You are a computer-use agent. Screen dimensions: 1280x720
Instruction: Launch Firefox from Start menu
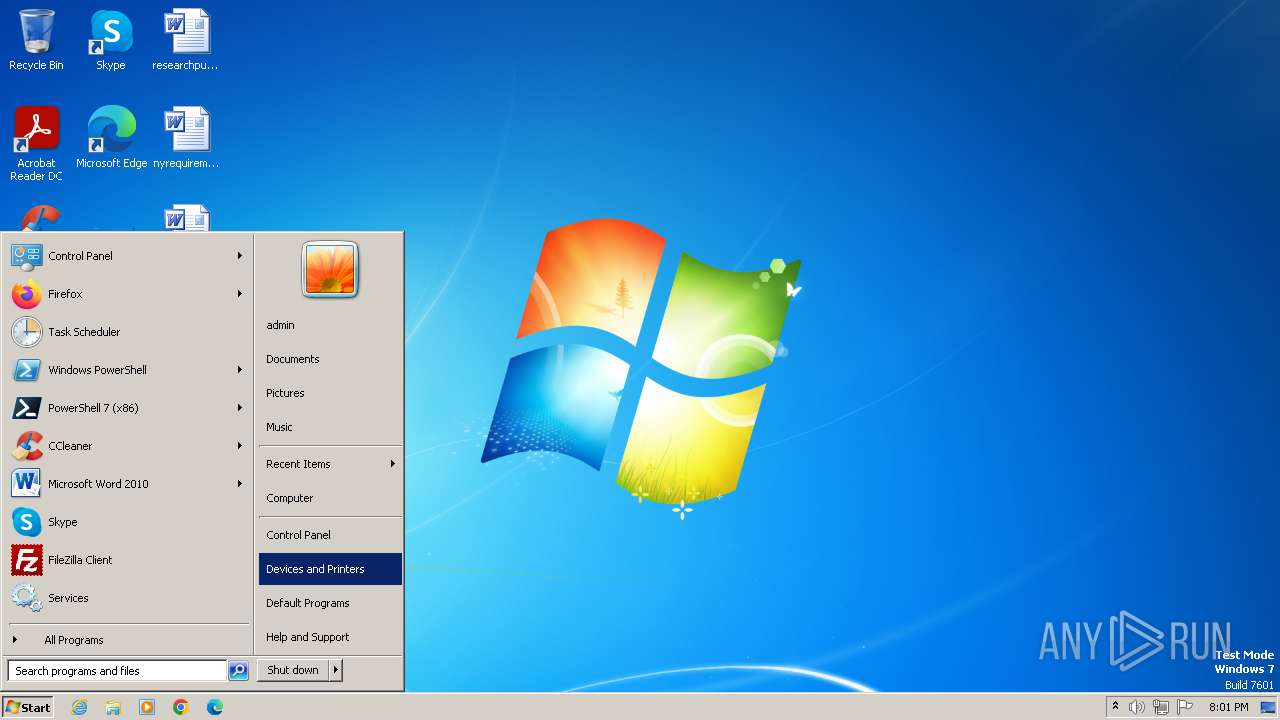pos(128,294)
